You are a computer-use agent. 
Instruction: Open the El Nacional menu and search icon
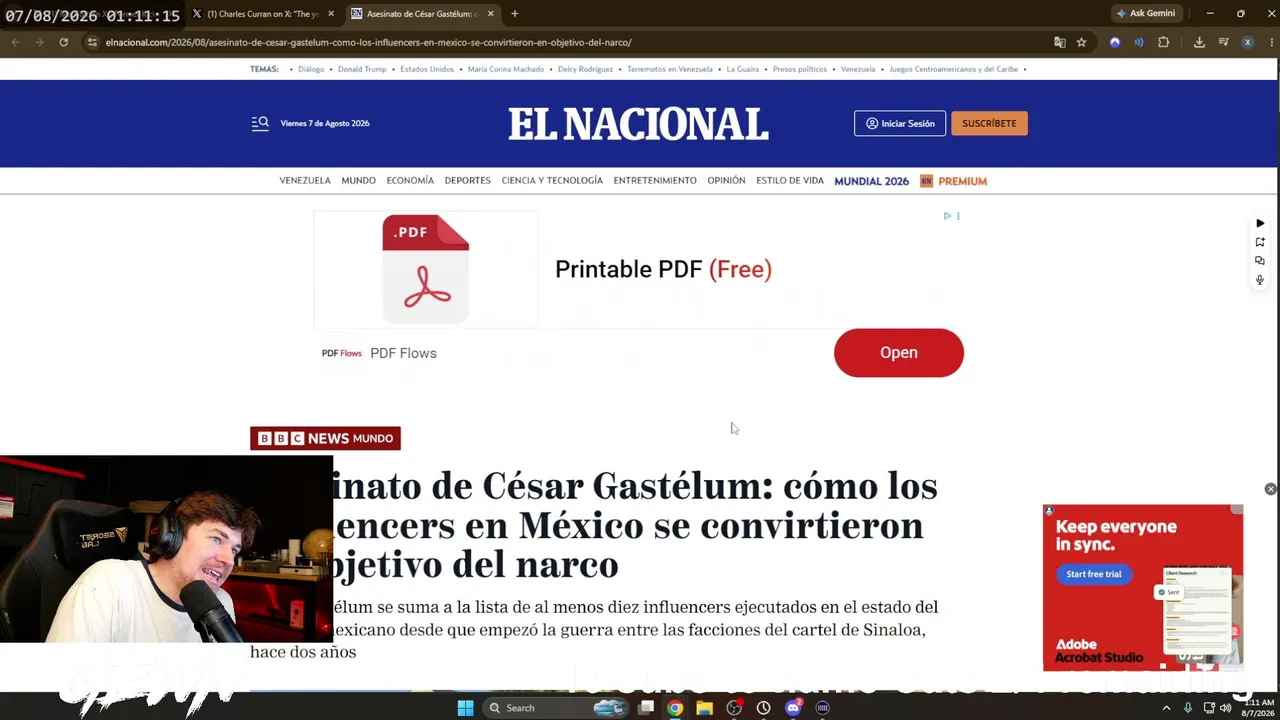click(x=260, y=123)
